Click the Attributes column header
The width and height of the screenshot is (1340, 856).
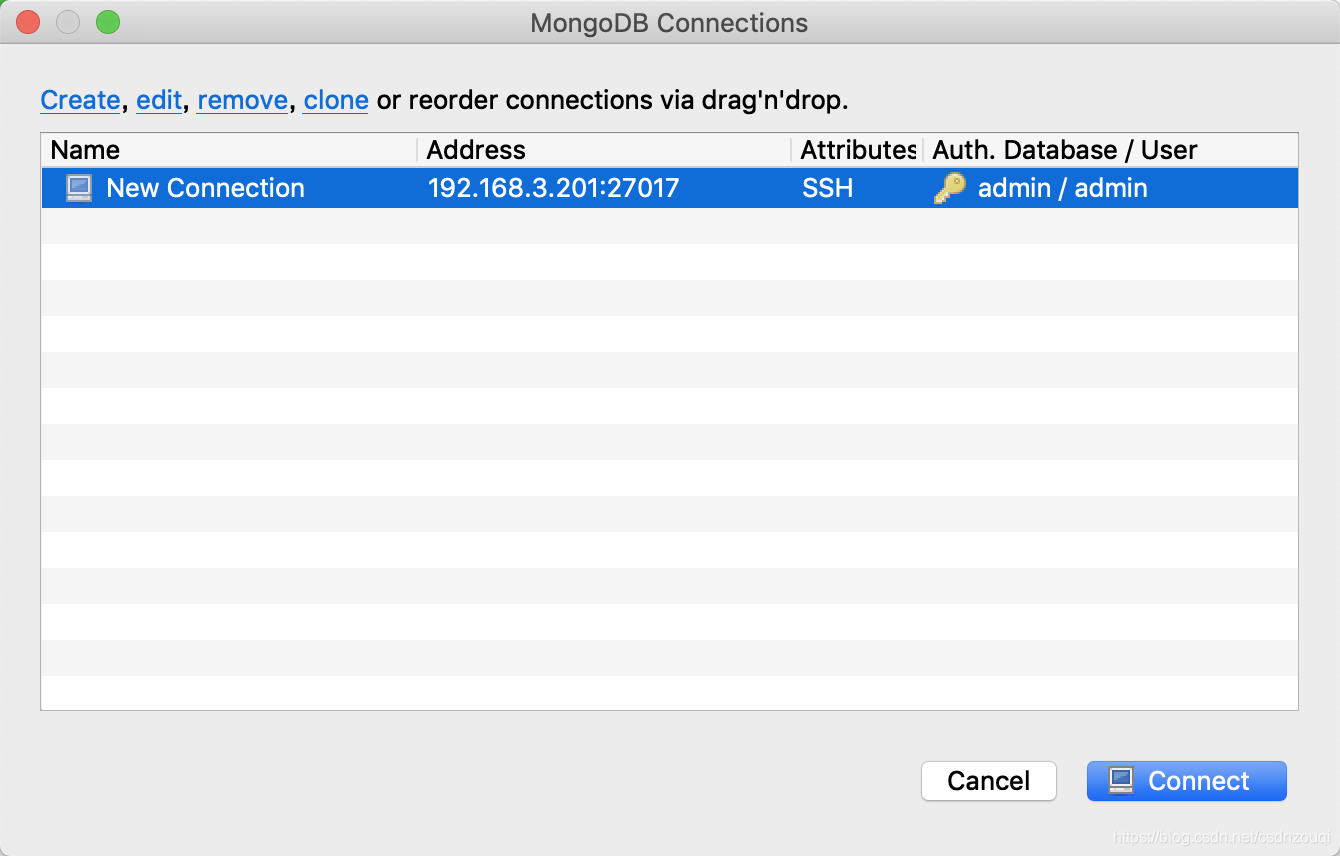[x=857, y=150]
